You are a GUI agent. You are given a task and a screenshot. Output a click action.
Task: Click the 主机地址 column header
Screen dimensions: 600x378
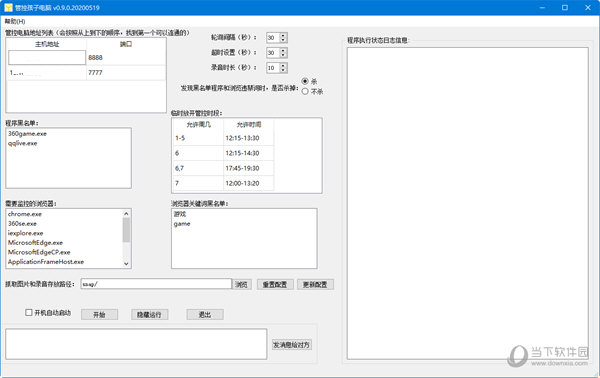point(47,44)
